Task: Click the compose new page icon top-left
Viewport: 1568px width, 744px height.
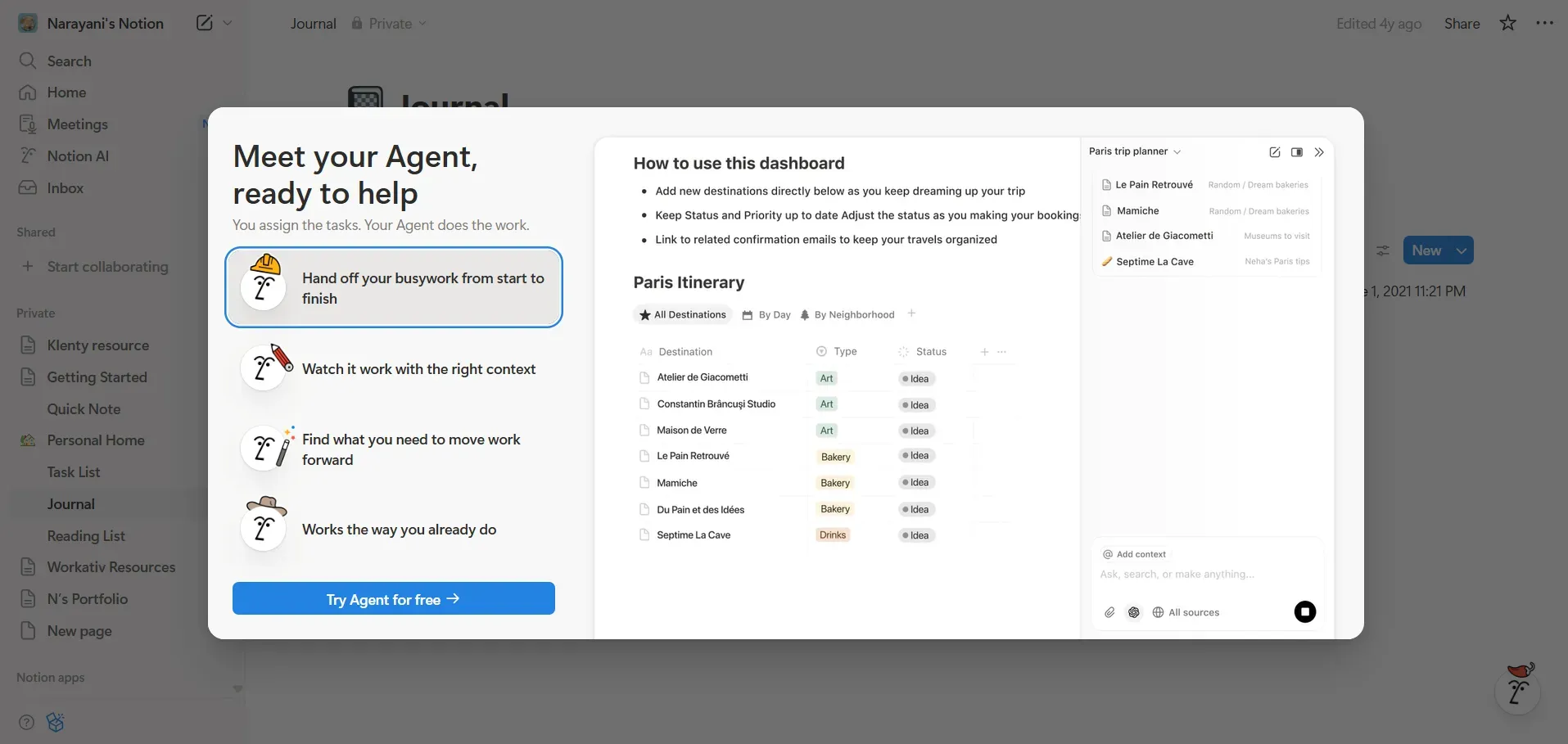Action: (203, 23)
